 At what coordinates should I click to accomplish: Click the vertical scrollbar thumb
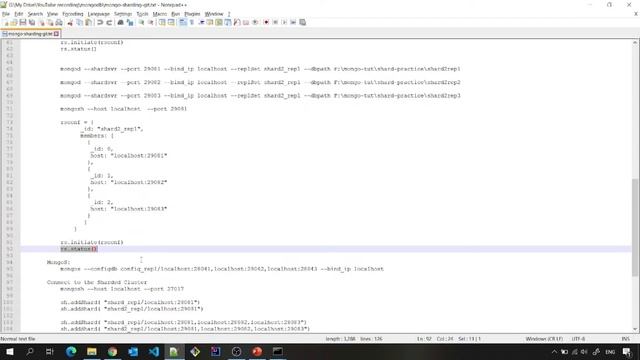coord(636,227)
